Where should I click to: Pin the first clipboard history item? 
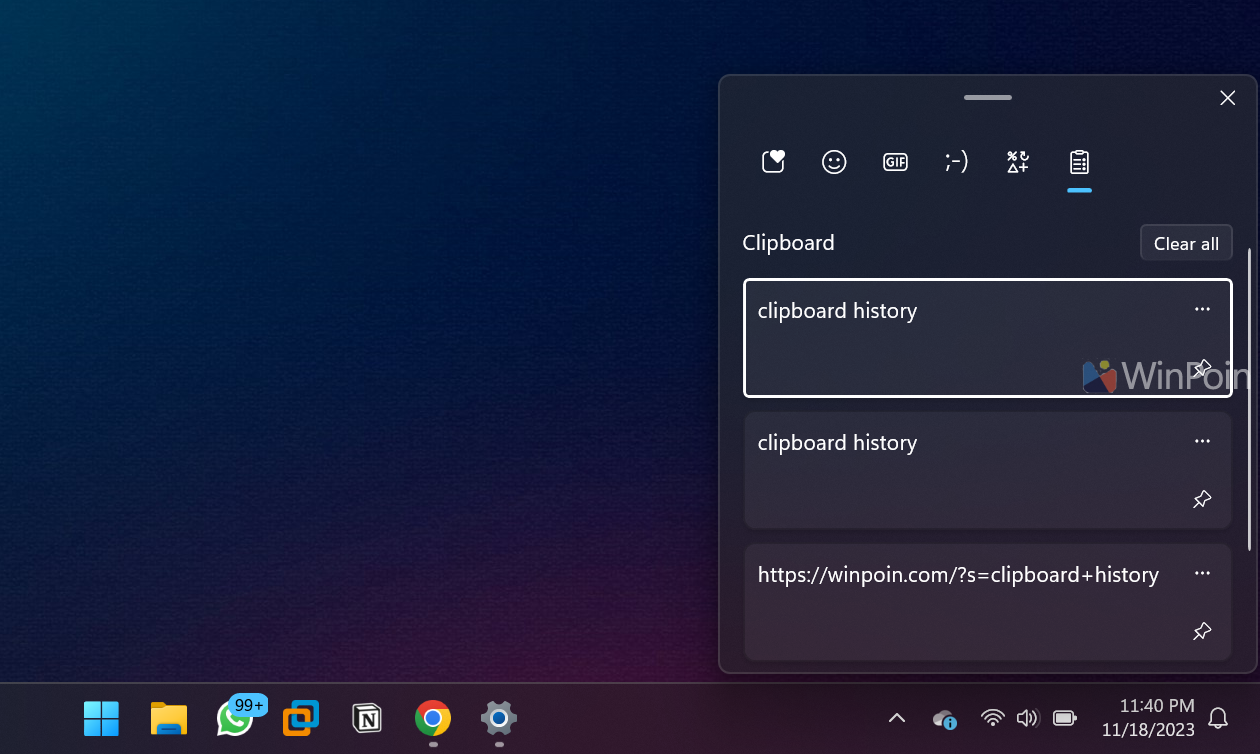point(1202,367)
